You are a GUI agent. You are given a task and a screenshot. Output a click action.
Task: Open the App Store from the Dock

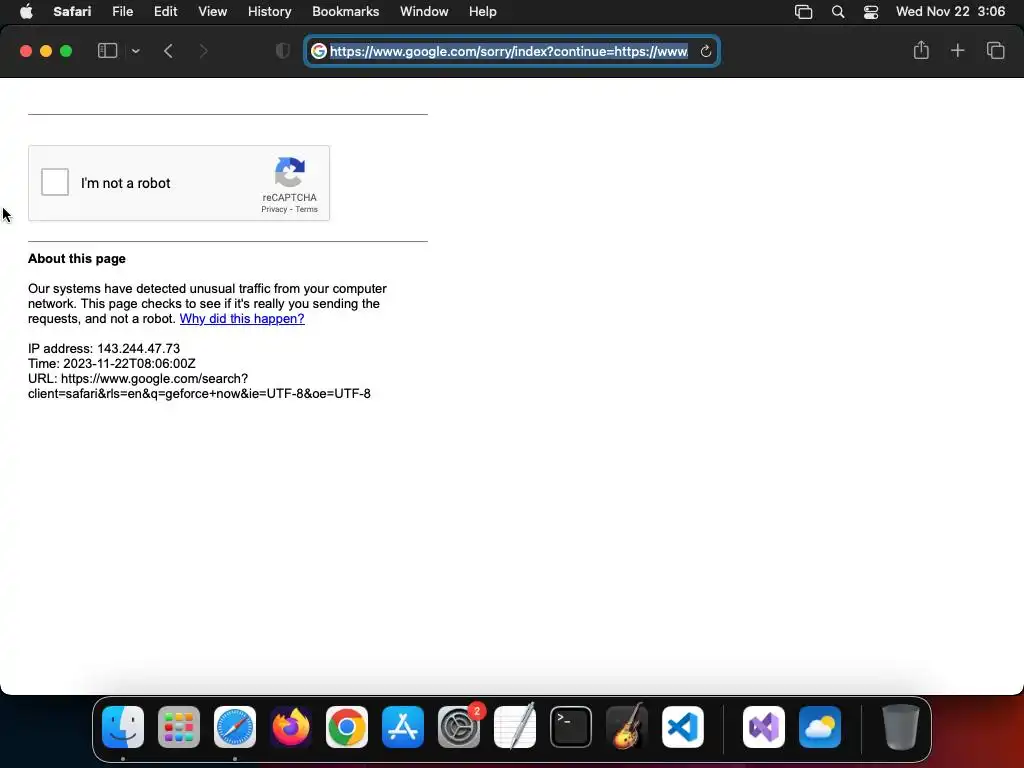403,727
